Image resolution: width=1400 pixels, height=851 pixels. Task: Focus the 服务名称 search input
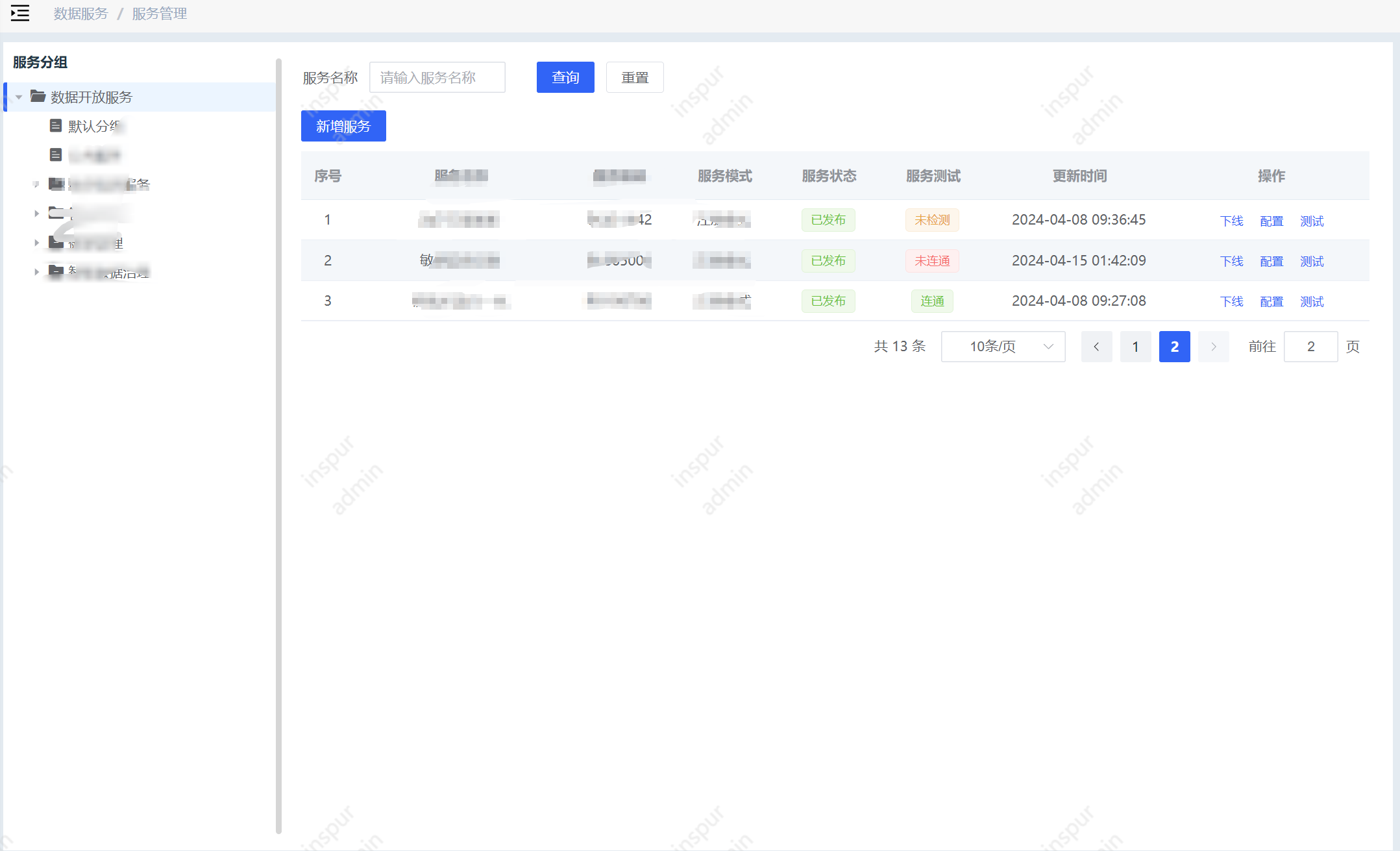(437, 77)
